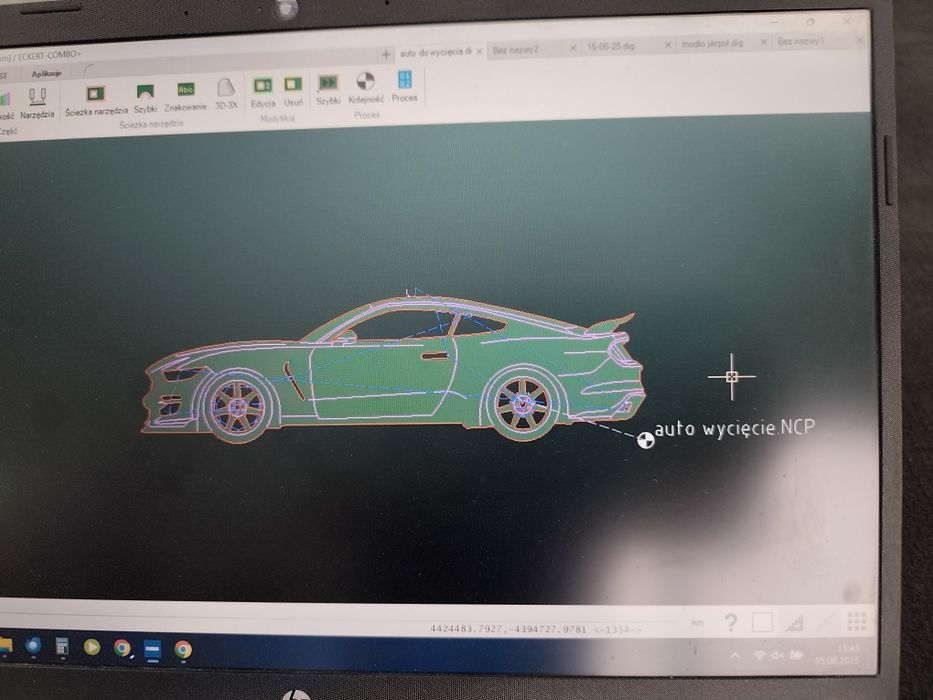Open the Edycja edit toolpath icon
This screenshot has height=700, width=933.
point(263,92)
